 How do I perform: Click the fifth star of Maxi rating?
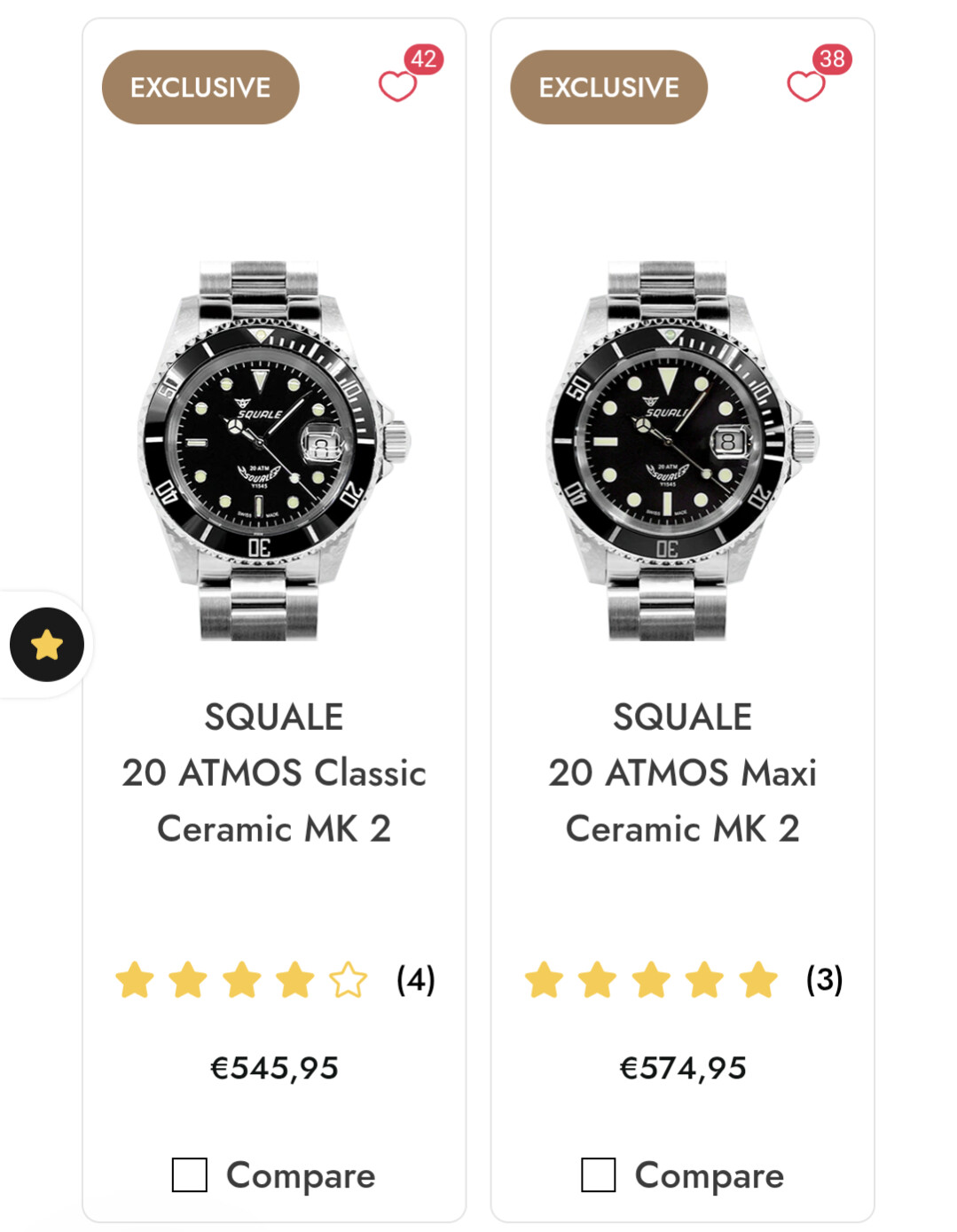pyautogui.click(x=758, y=980)
